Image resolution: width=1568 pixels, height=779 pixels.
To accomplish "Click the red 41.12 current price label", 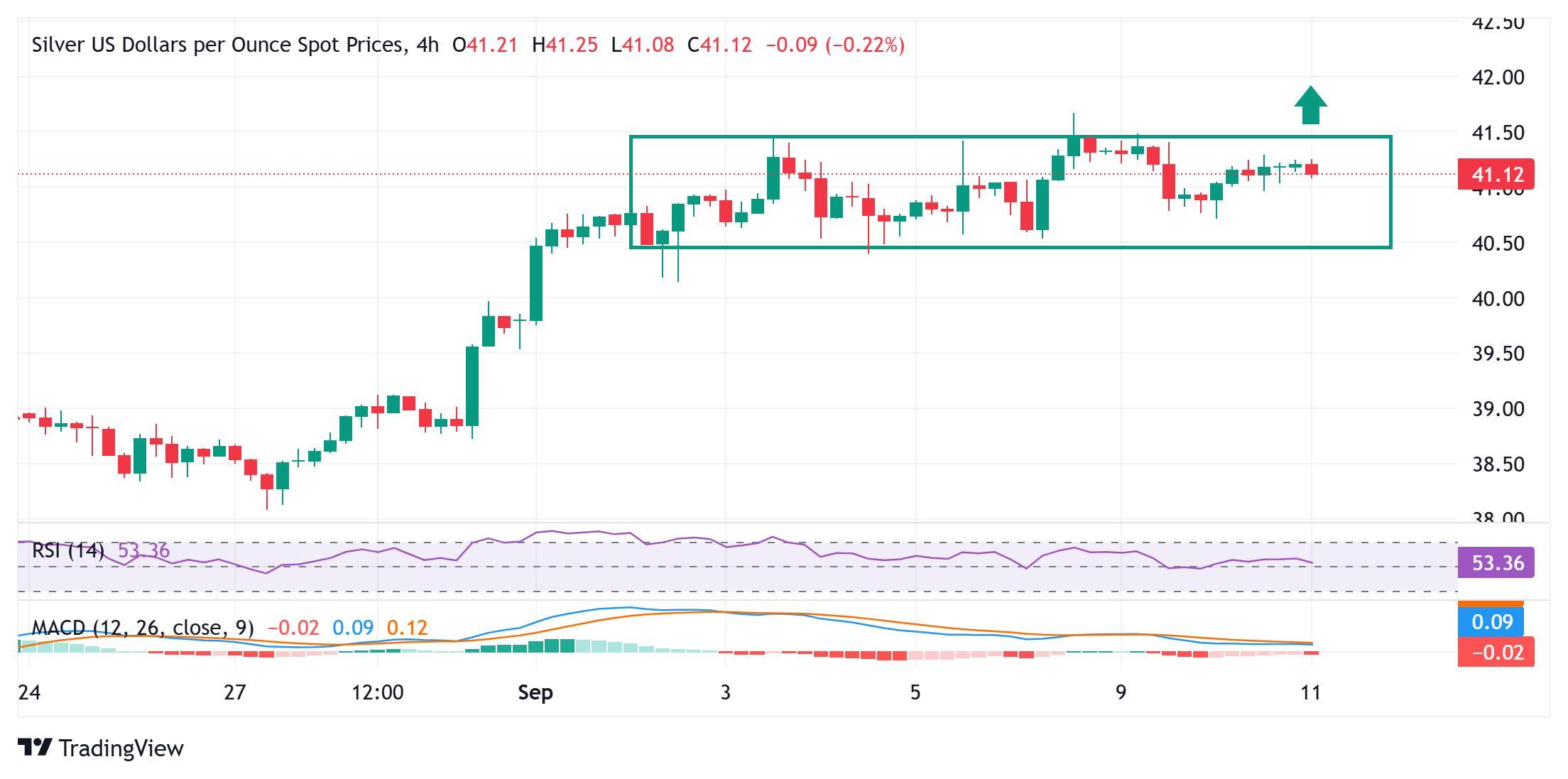I will [x=1495, y=174].
